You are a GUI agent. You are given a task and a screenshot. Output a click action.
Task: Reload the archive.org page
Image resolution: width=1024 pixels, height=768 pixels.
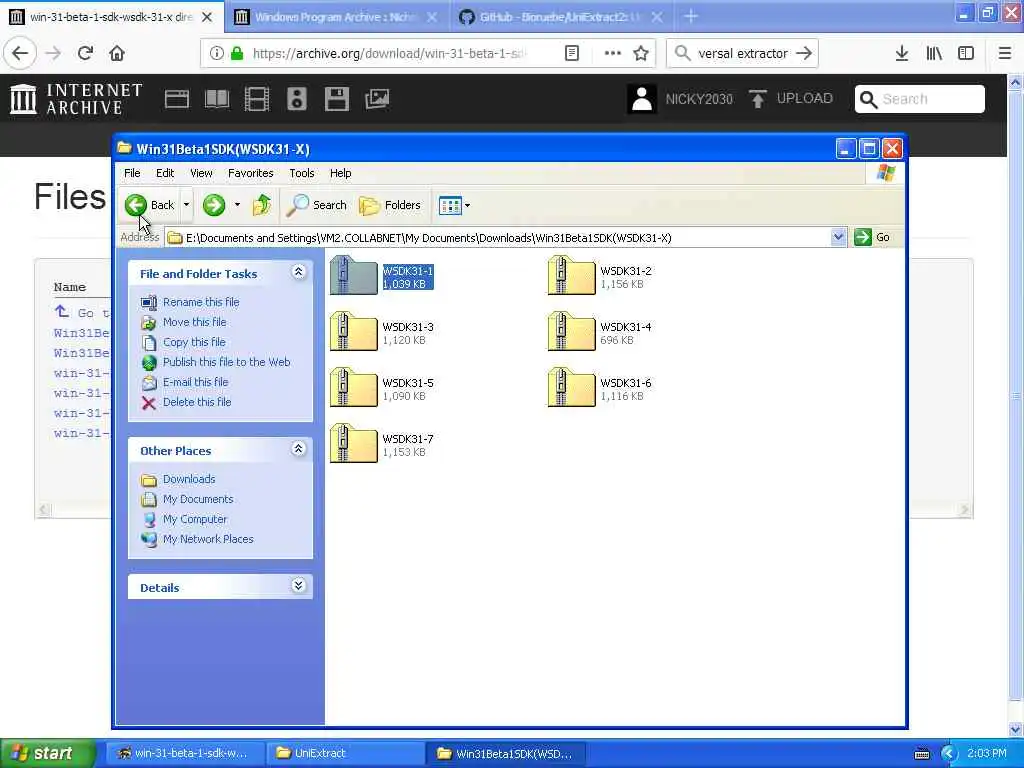(x=86, y=53)
